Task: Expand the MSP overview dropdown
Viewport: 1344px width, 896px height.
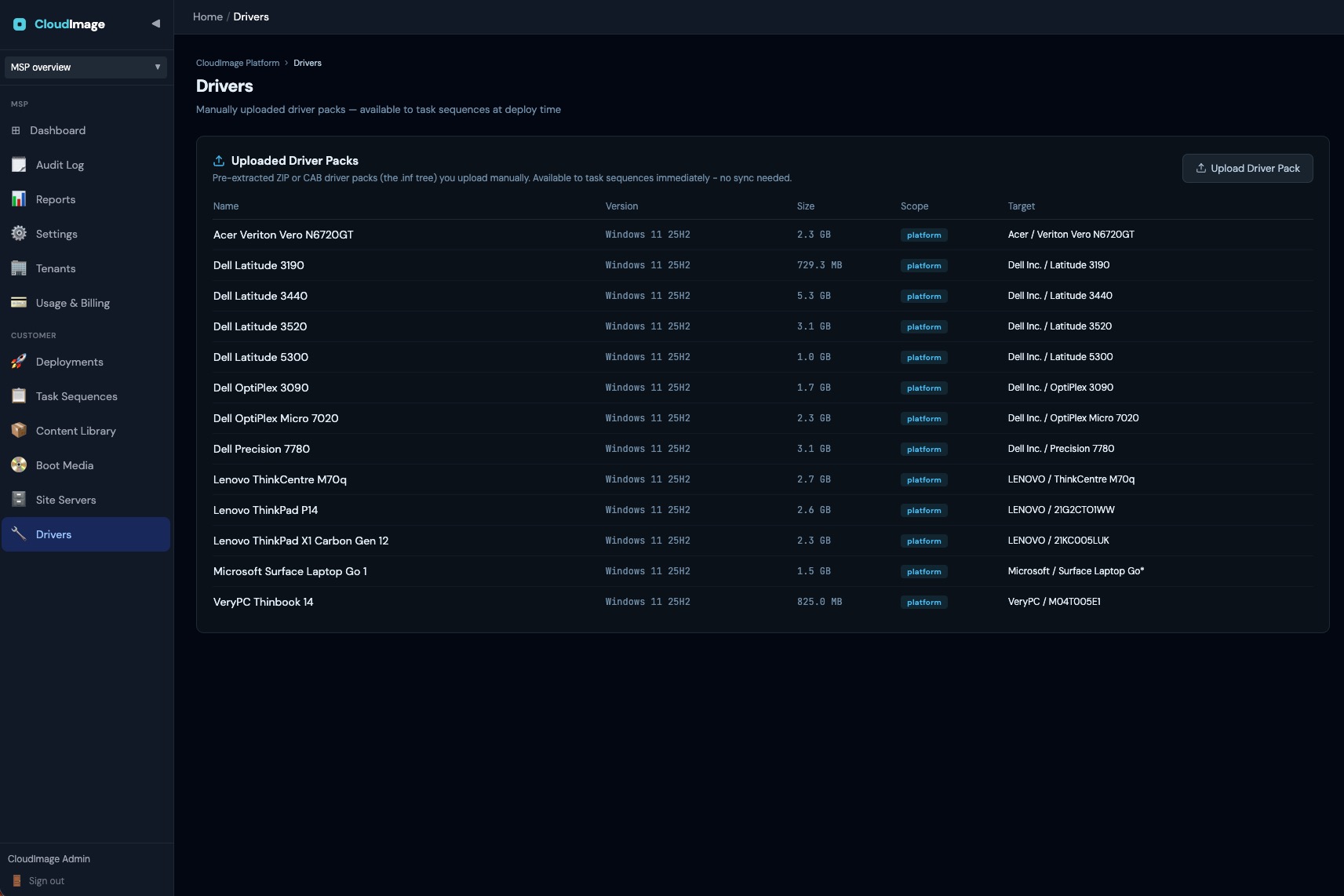Action: click(x=86, y=67)
